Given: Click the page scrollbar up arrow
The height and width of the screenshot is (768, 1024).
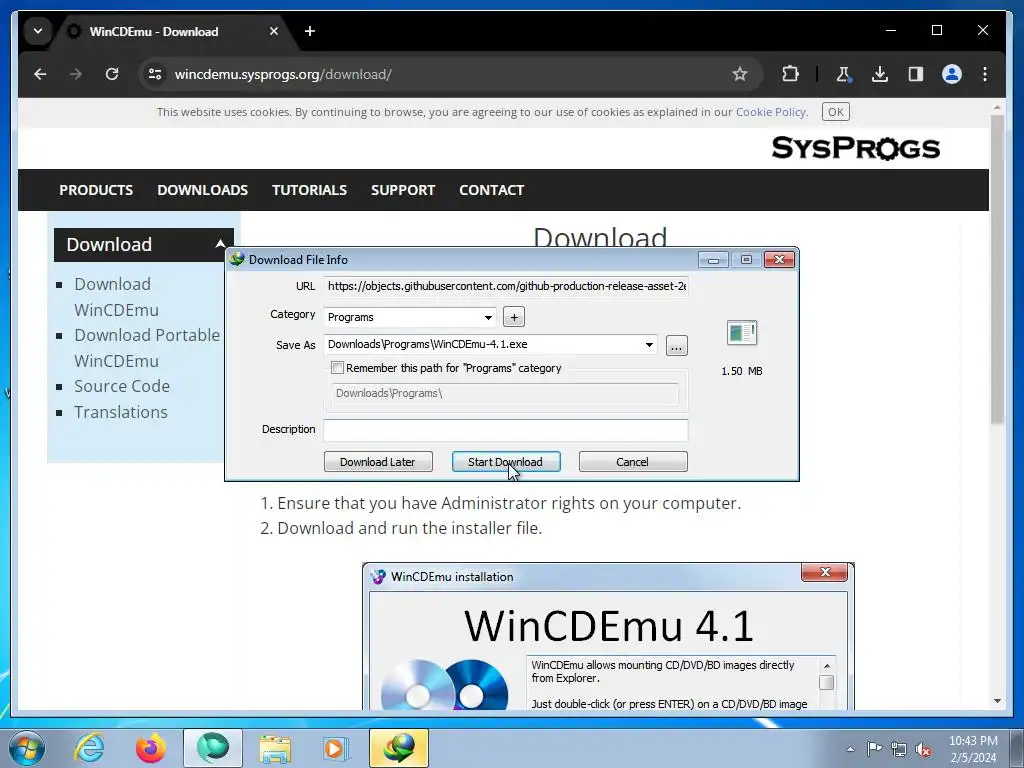Looking at the screenshot, I should [997, 107].
